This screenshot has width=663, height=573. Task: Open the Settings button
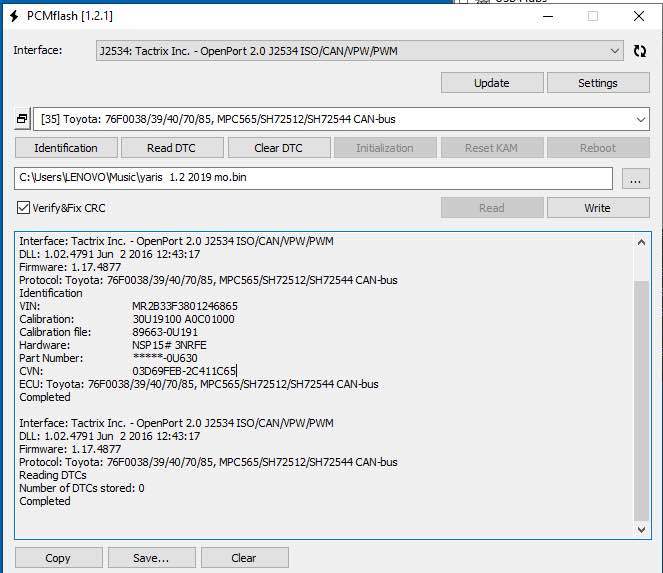[598, 82]
